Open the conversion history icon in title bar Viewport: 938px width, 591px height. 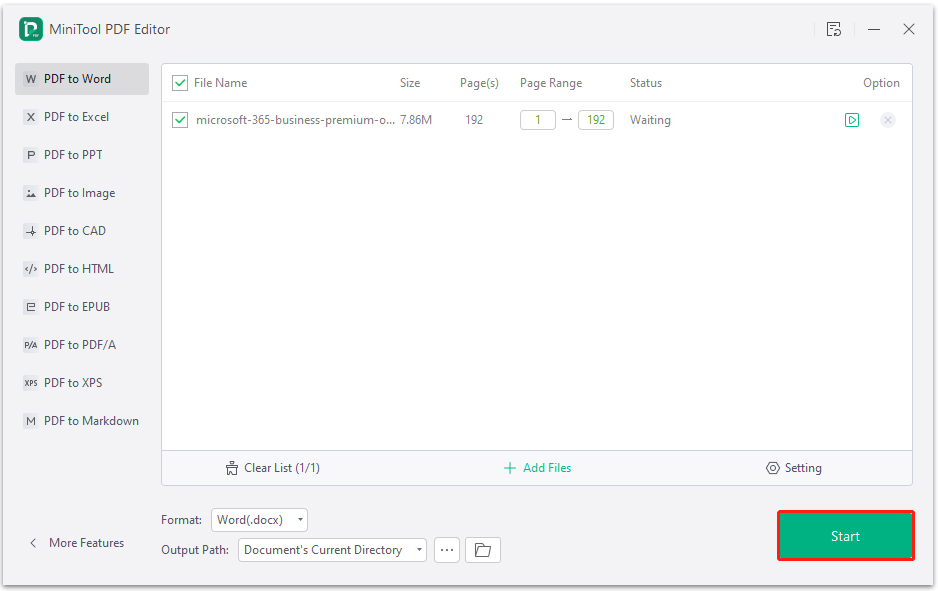833,29
